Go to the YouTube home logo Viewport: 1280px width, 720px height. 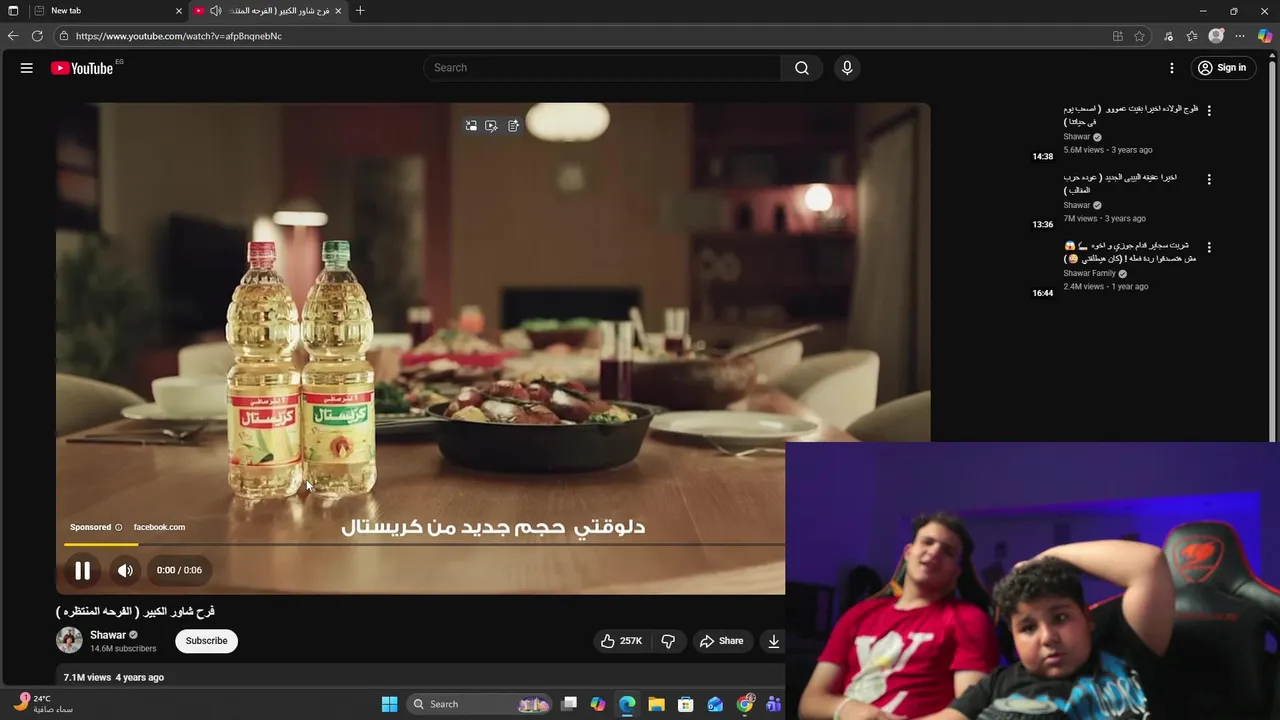coord(82,68)
